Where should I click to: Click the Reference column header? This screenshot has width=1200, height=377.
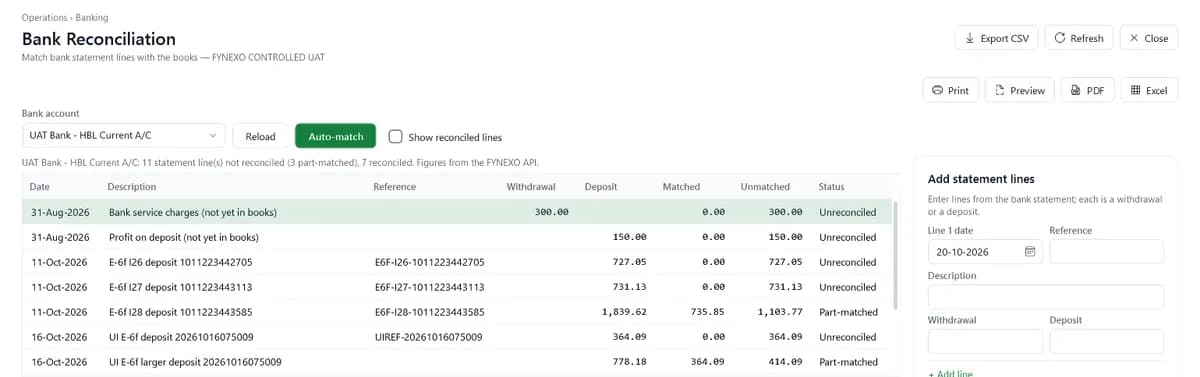[394, 187]
